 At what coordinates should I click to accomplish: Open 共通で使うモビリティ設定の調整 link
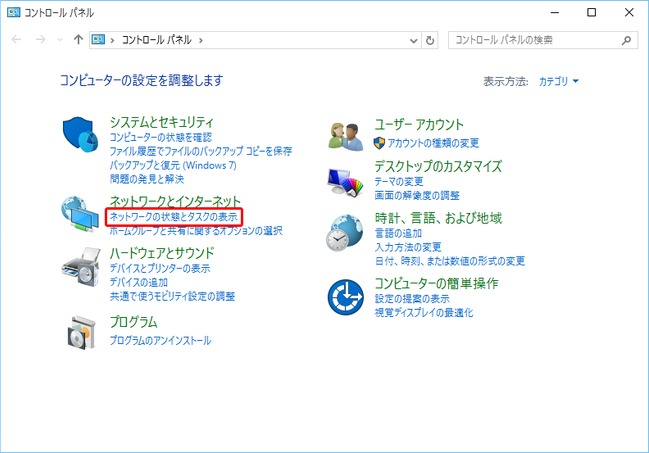pos(172,296)
